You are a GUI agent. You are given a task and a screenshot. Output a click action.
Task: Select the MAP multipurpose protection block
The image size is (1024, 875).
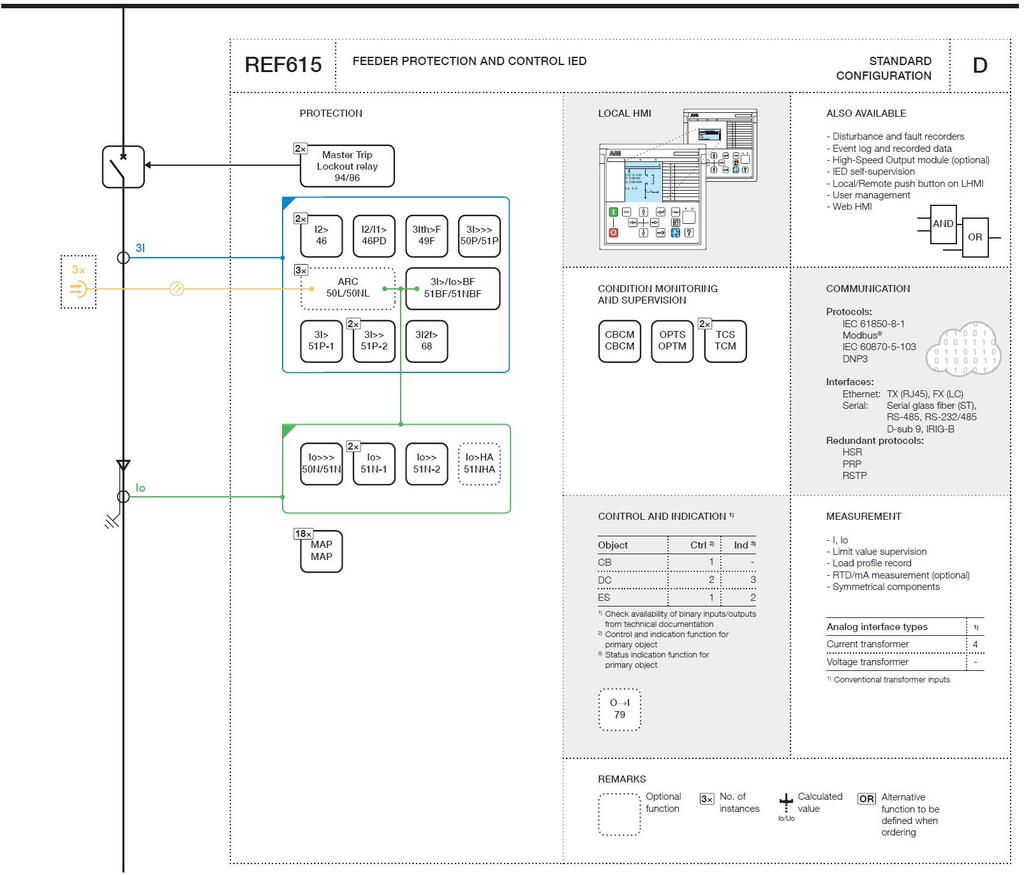point(321,551)
